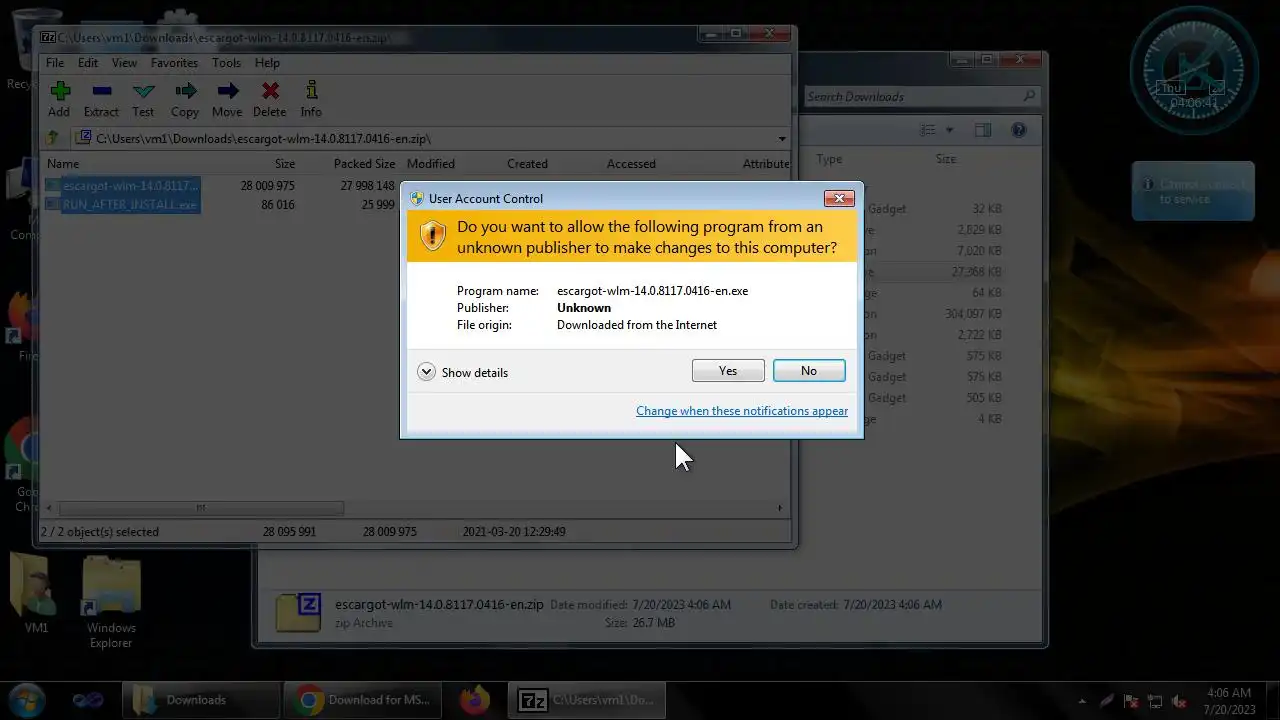1280x720 pixels.
Task: Sort by Created column in 7-Zip
Action: [527, 164]
